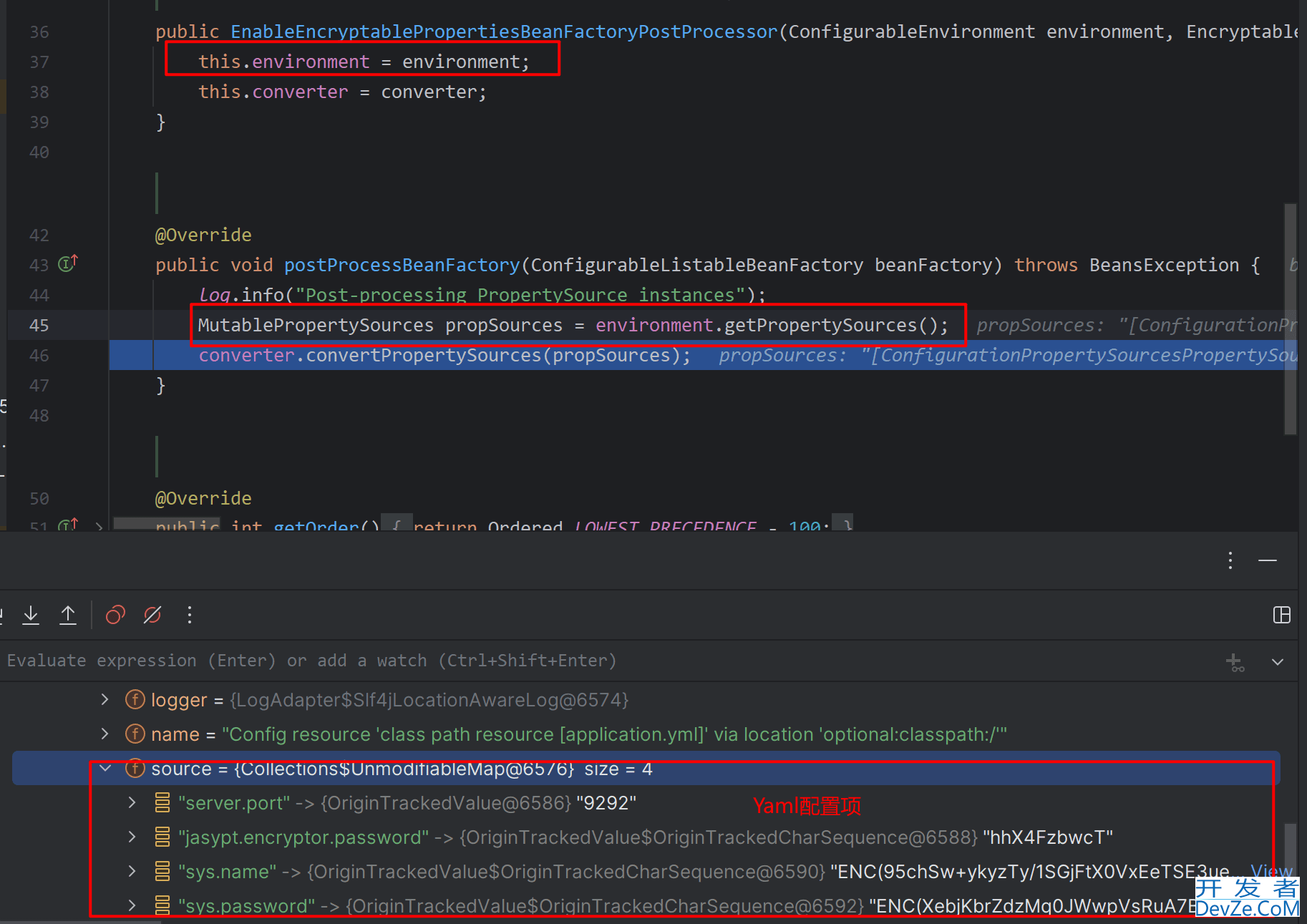This screenshot has width=1307, height=924.
Task: Open the debug panel options kebab menu
Action: [1230, 560]
